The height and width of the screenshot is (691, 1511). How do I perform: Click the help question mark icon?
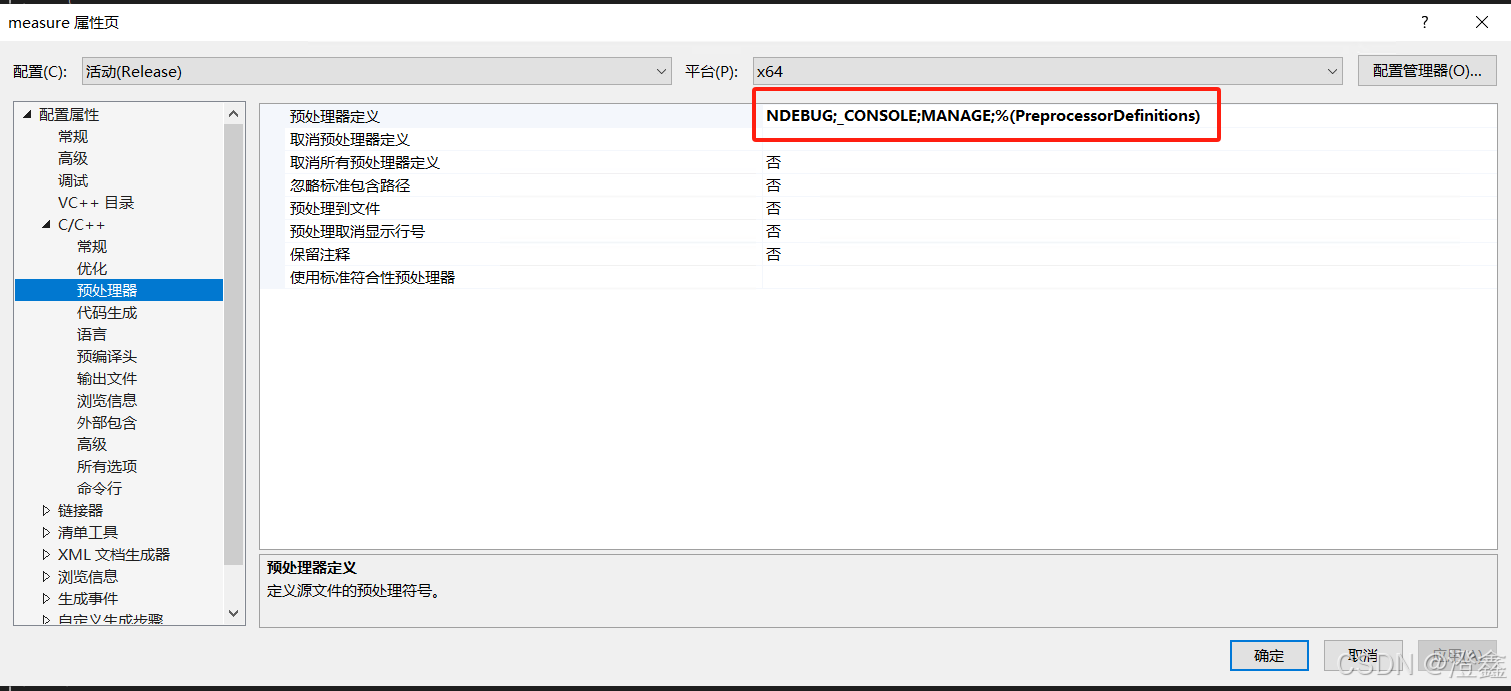[x=1425, y=22]
